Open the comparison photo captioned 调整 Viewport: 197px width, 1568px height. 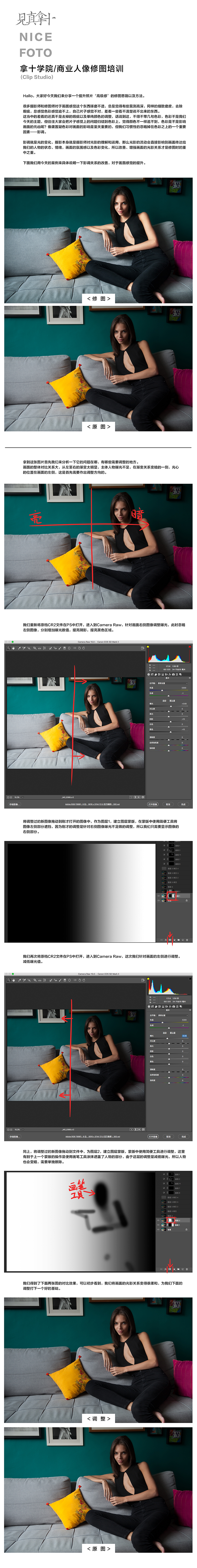pyautogui.click(x=98, y=1360)
